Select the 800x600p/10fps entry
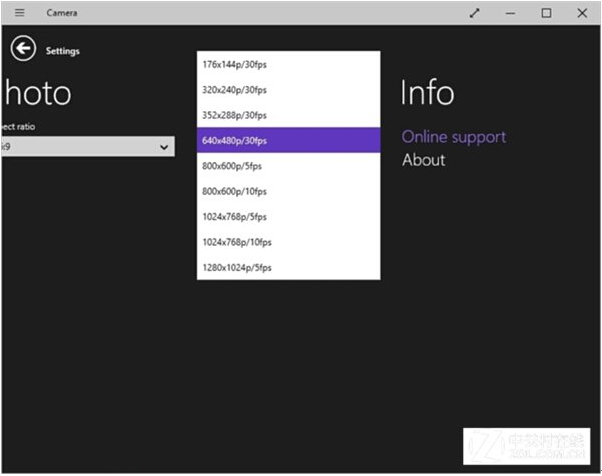 pos(288,191)
